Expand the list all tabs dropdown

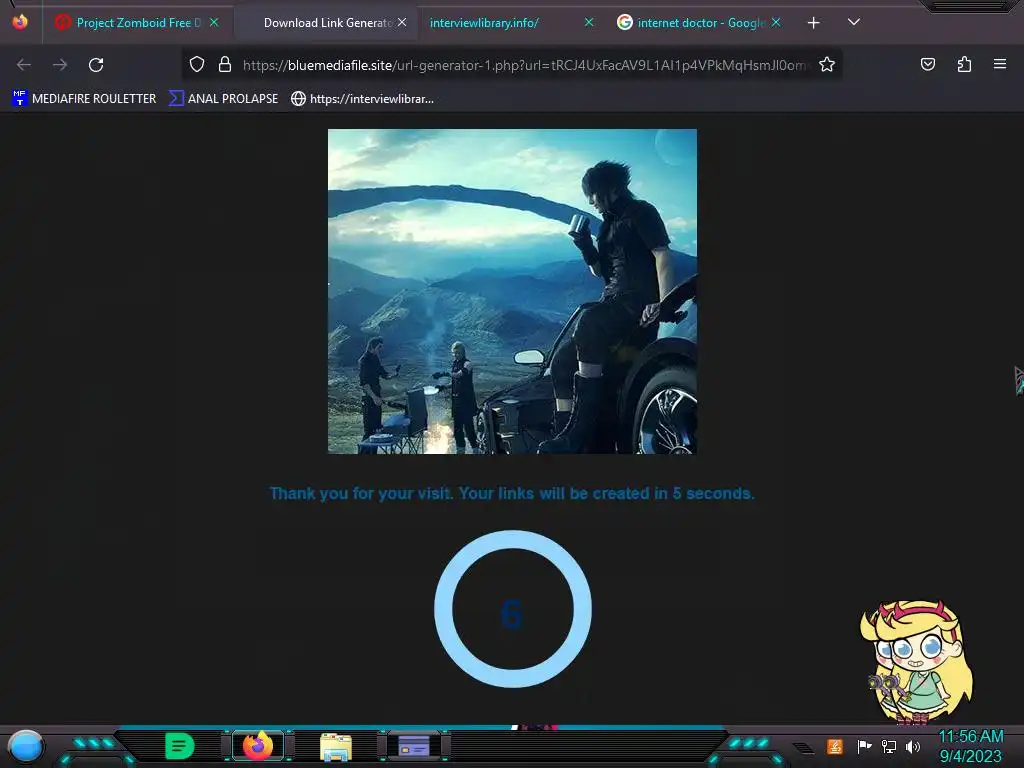coord(854,22)
